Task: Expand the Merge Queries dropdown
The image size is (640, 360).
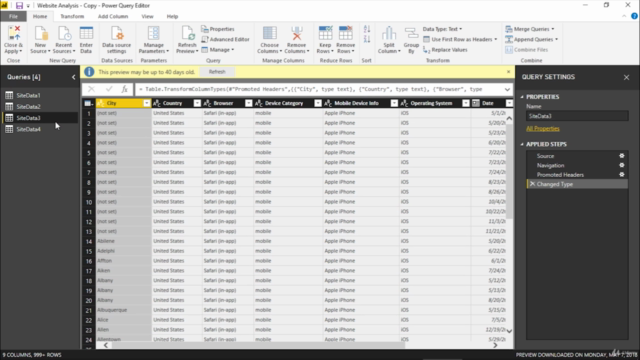Action: tap(553, 29)
